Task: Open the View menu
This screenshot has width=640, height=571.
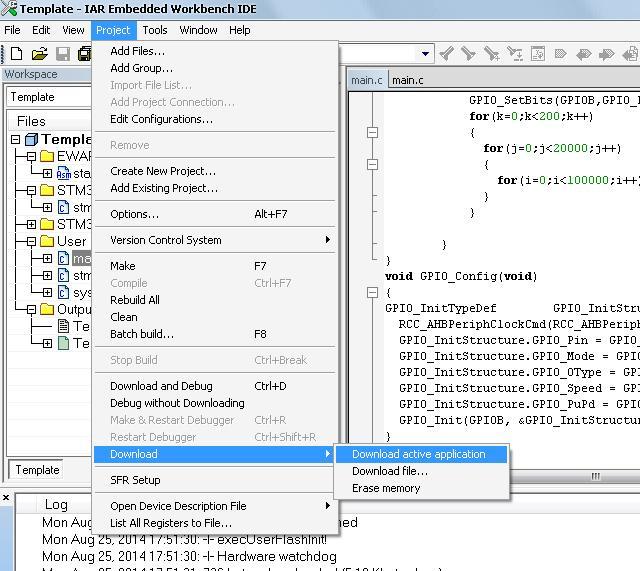Action: click(73, 30)
